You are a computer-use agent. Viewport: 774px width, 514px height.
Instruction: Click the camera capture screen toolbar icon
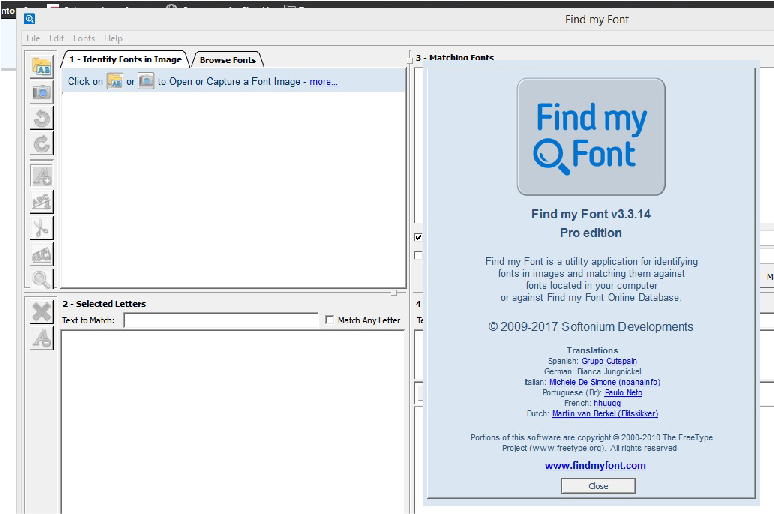[x=41, y=92]
